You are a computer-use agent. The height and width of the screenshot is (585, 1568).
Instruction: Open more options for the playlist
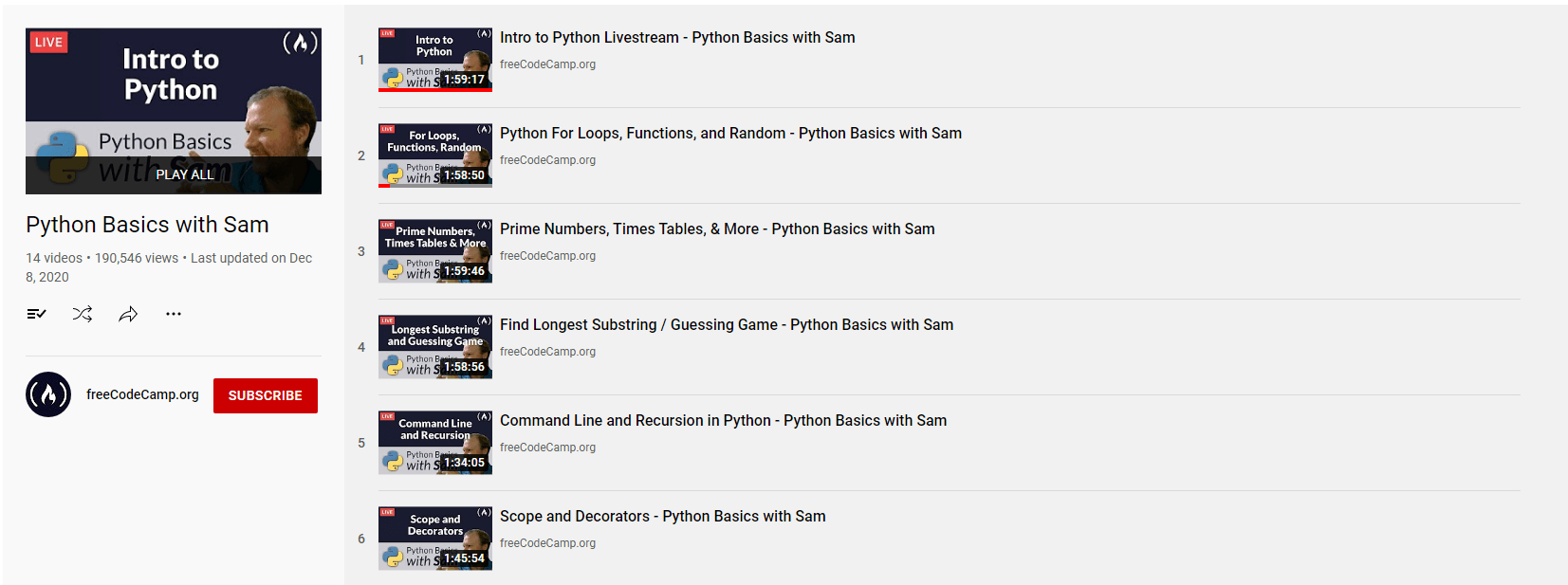pos(173,314)
